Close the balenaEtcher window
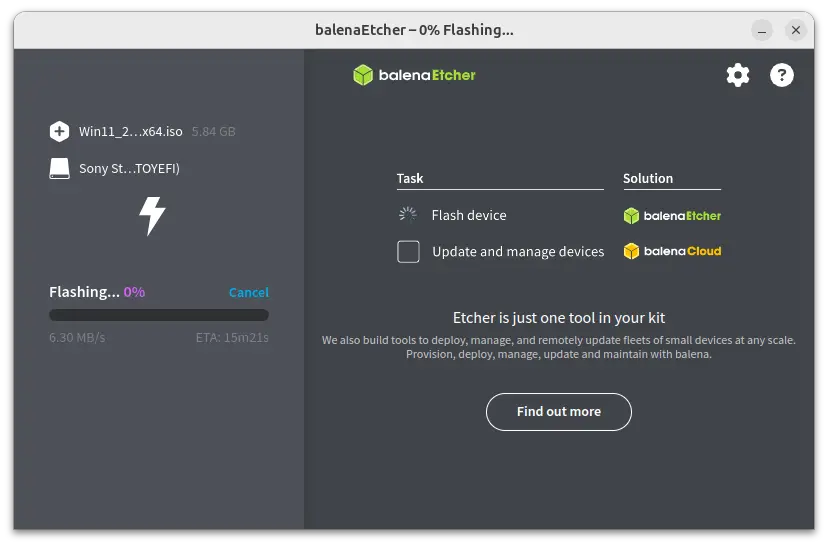The image size is (828, 546). click(796, 31)
